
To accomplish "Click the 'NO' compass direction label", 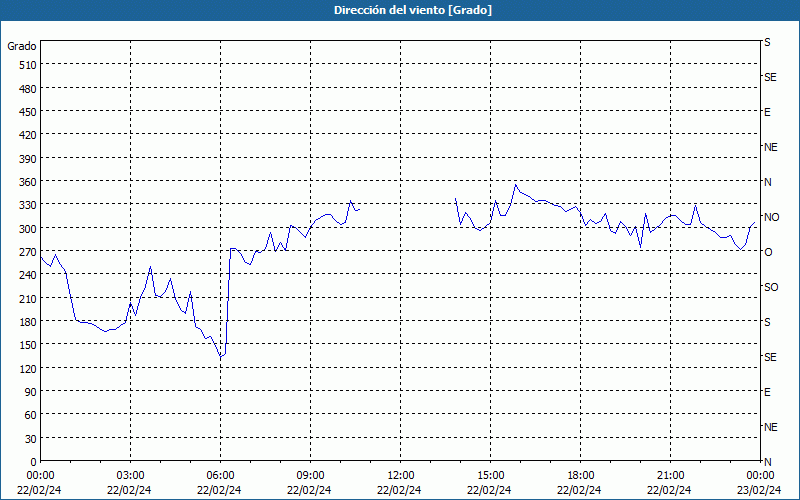I will click(772, 217).
